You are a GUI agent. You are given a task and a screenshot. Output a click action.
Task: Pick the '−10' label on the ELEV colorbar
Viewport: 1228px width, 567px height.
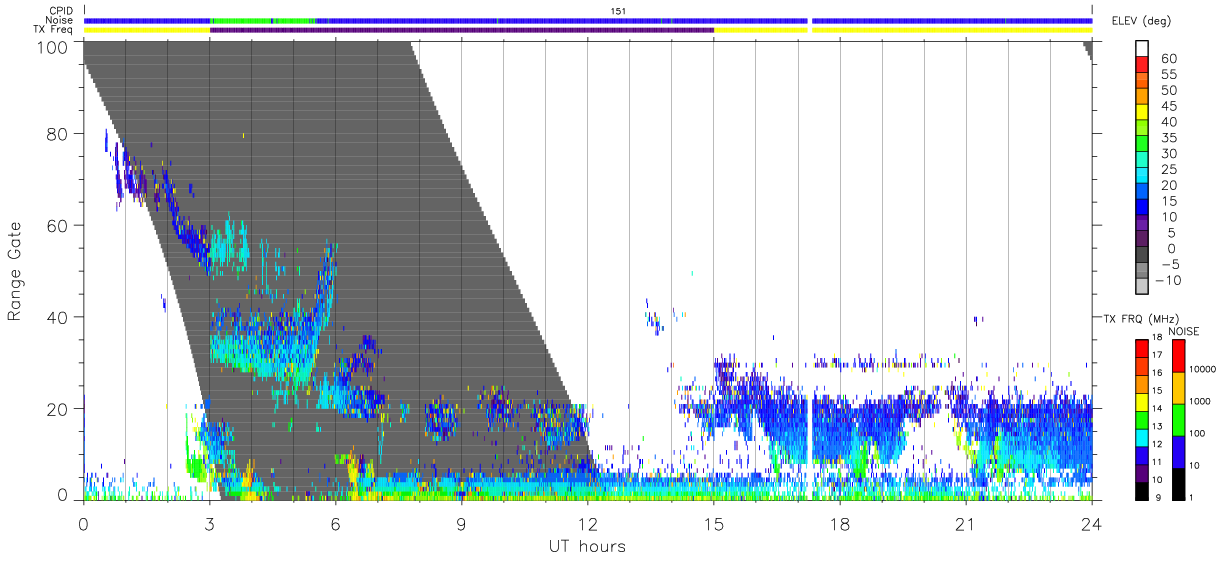[x=1166, y=281]
